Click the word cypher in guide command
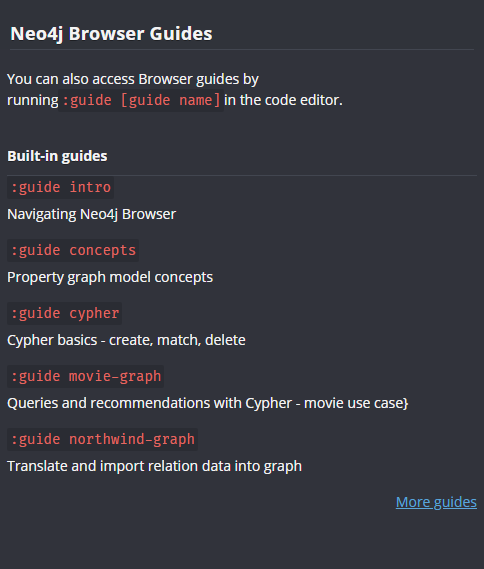The image size is (484, 569). click(x=94, y=314)
